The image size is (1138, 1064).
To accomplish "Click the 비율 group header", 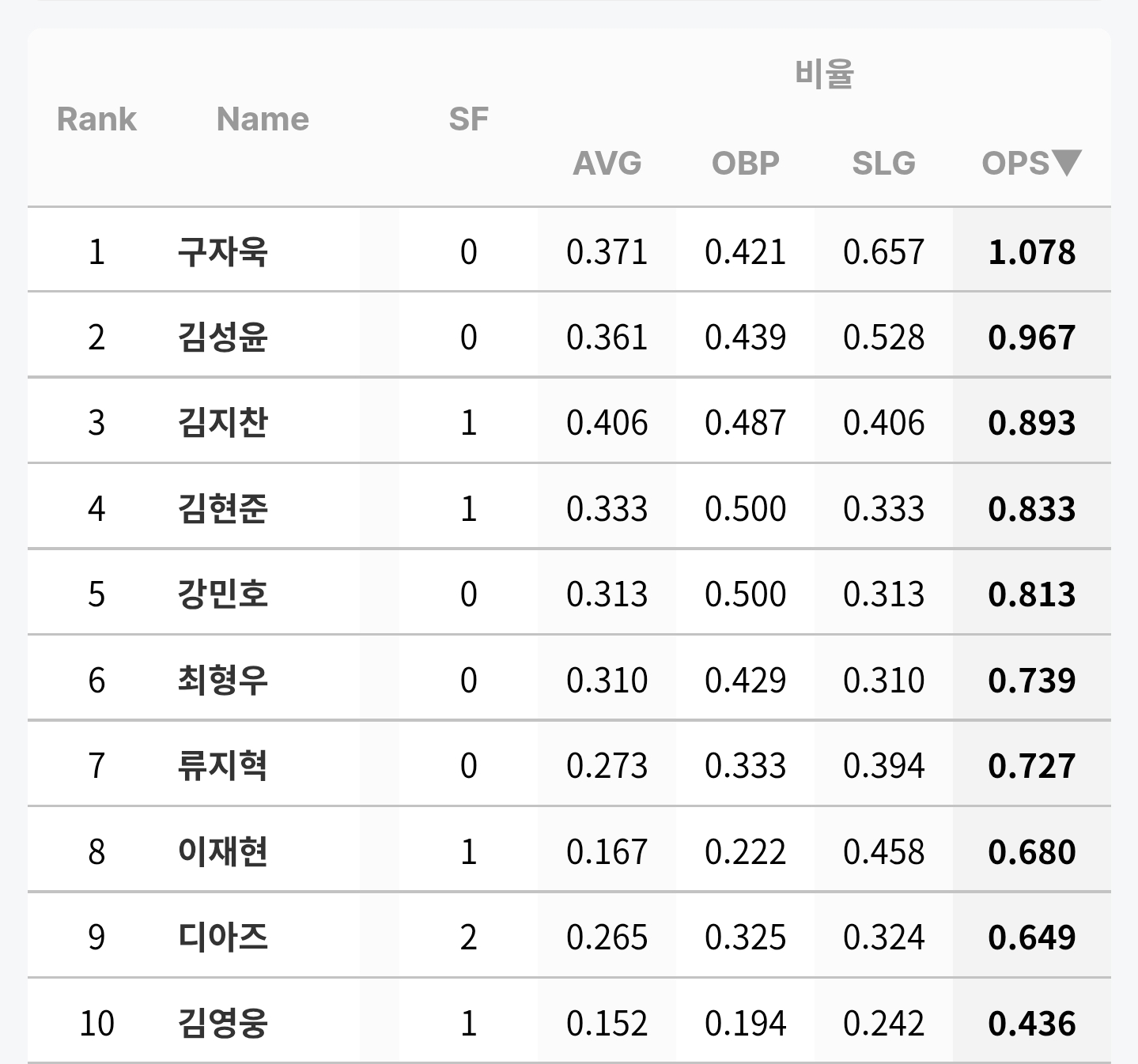I will tap(824, 74).
